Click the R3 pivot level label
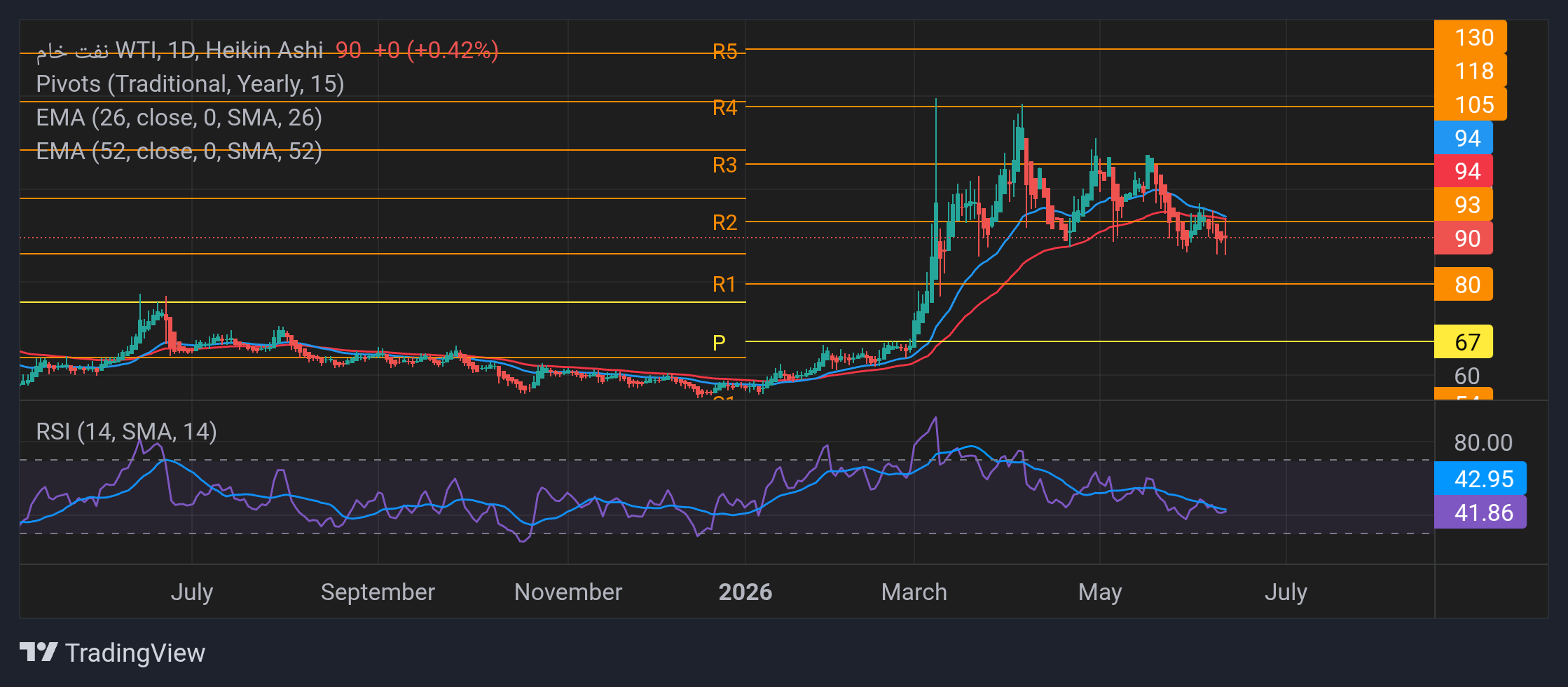This screenshot has height=687, width=1568. (x=724, y=165)
